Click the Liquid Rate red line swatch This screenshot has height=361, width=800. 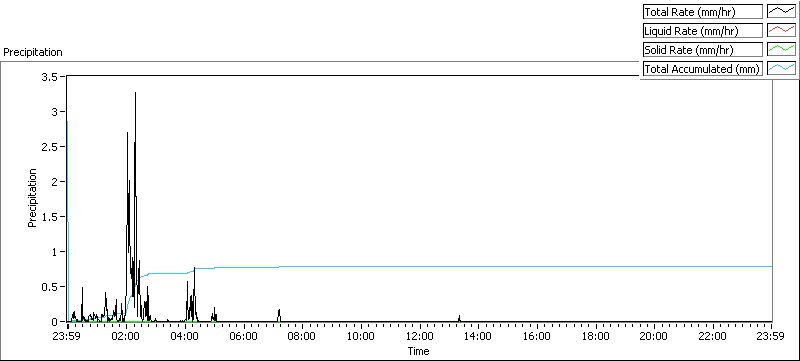(x=781, y=31)
